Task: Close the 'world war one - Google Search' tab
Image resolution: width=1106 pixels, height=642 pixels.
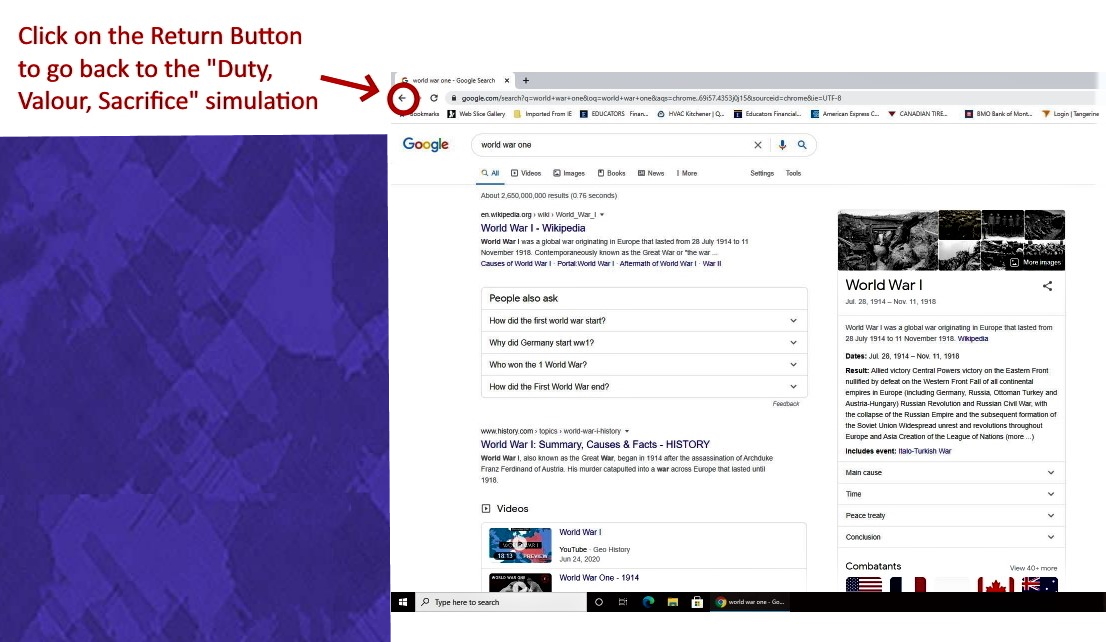Action: click(506, 80)
